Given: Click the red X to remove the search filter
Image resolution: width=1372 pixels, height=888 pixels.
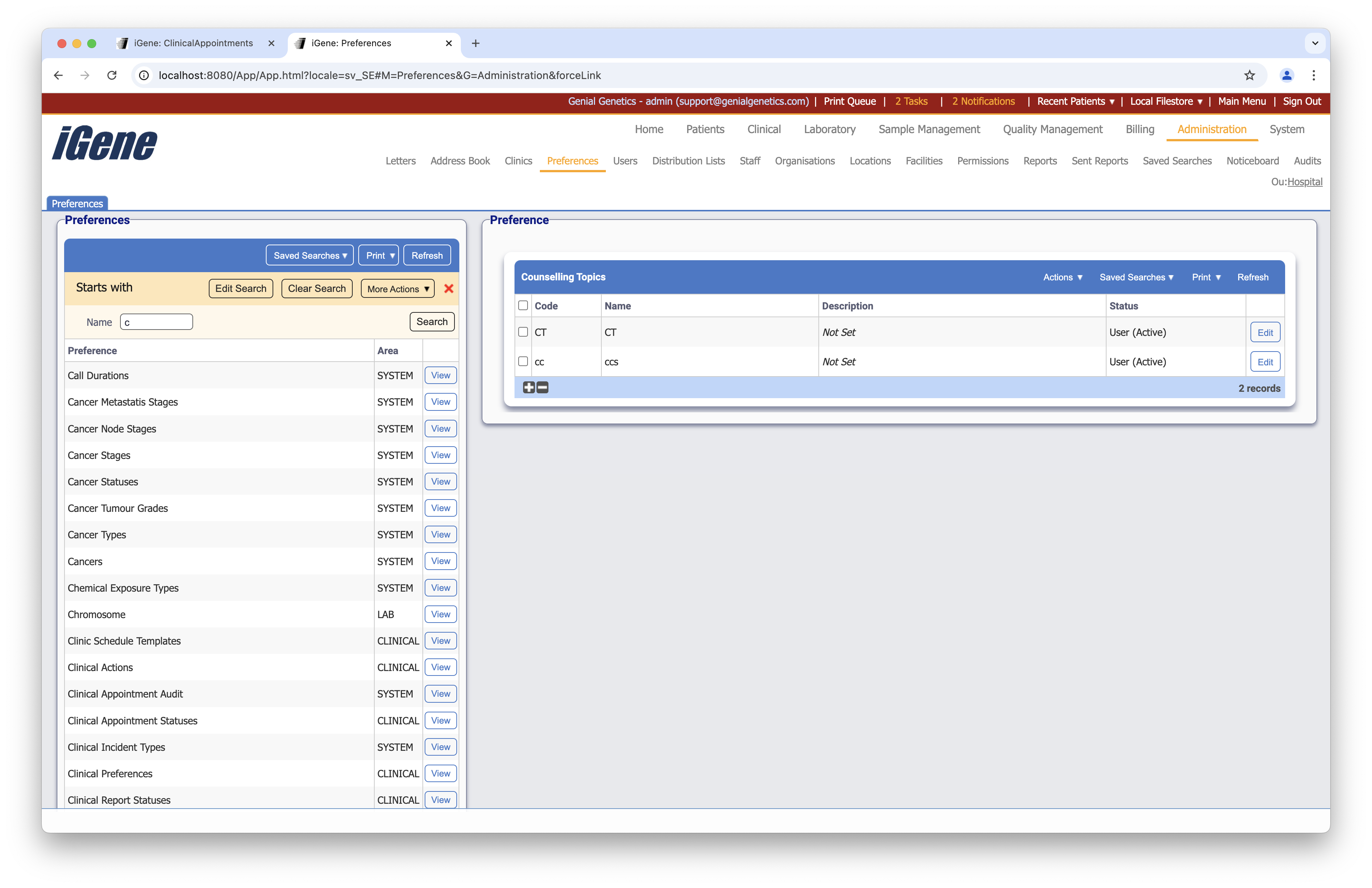Looking at the screenshot, I should 449,289.
